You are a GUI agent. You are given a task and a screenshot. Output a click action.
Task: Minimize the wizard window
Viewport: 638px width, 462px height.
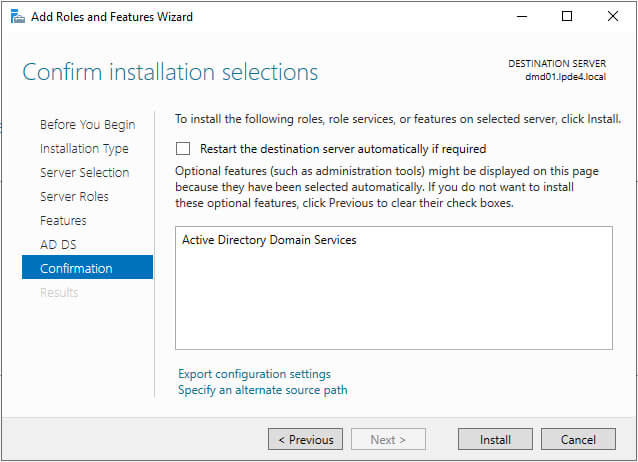[522, 17]
